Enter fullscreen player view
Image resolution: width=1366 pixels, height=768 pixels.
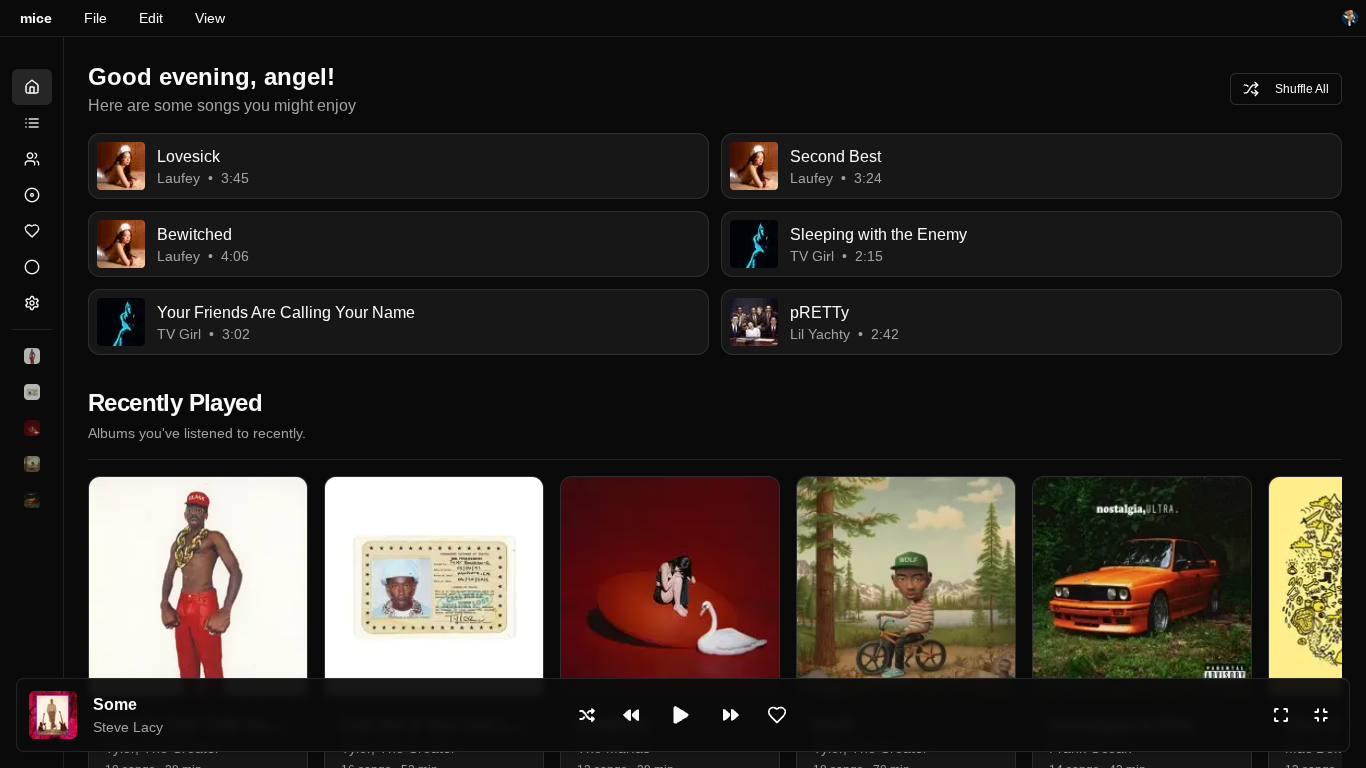(1280, 714)
